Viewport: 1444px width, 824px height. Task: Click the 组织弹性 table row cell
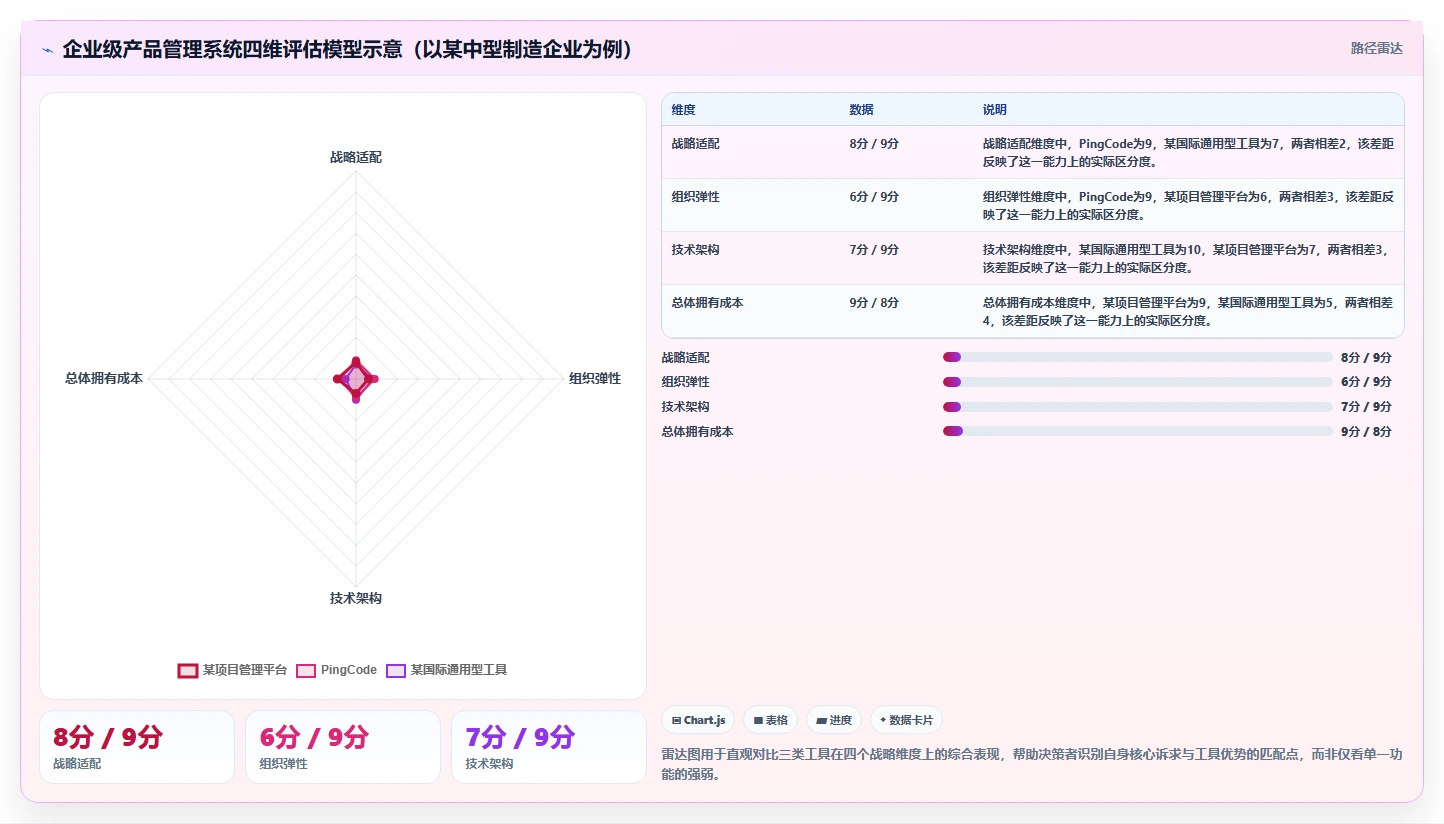[696, 197]
